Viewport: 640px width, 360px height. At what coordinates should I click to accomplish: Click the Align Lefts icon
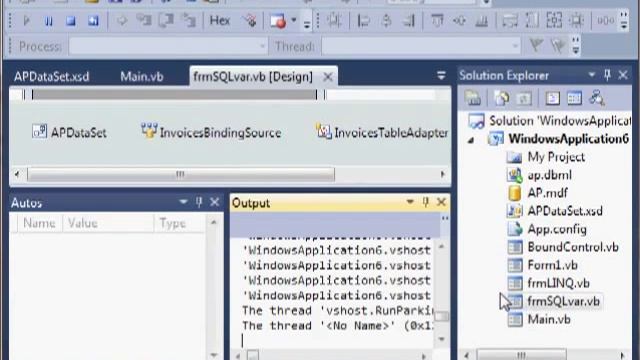click(363, 20)
